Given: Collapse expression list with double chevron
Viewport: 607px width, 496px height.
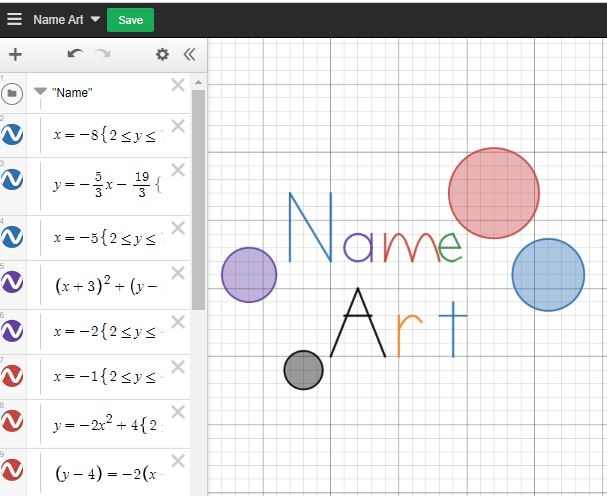Looking at the screenshot, I should (x=189, y=55).
